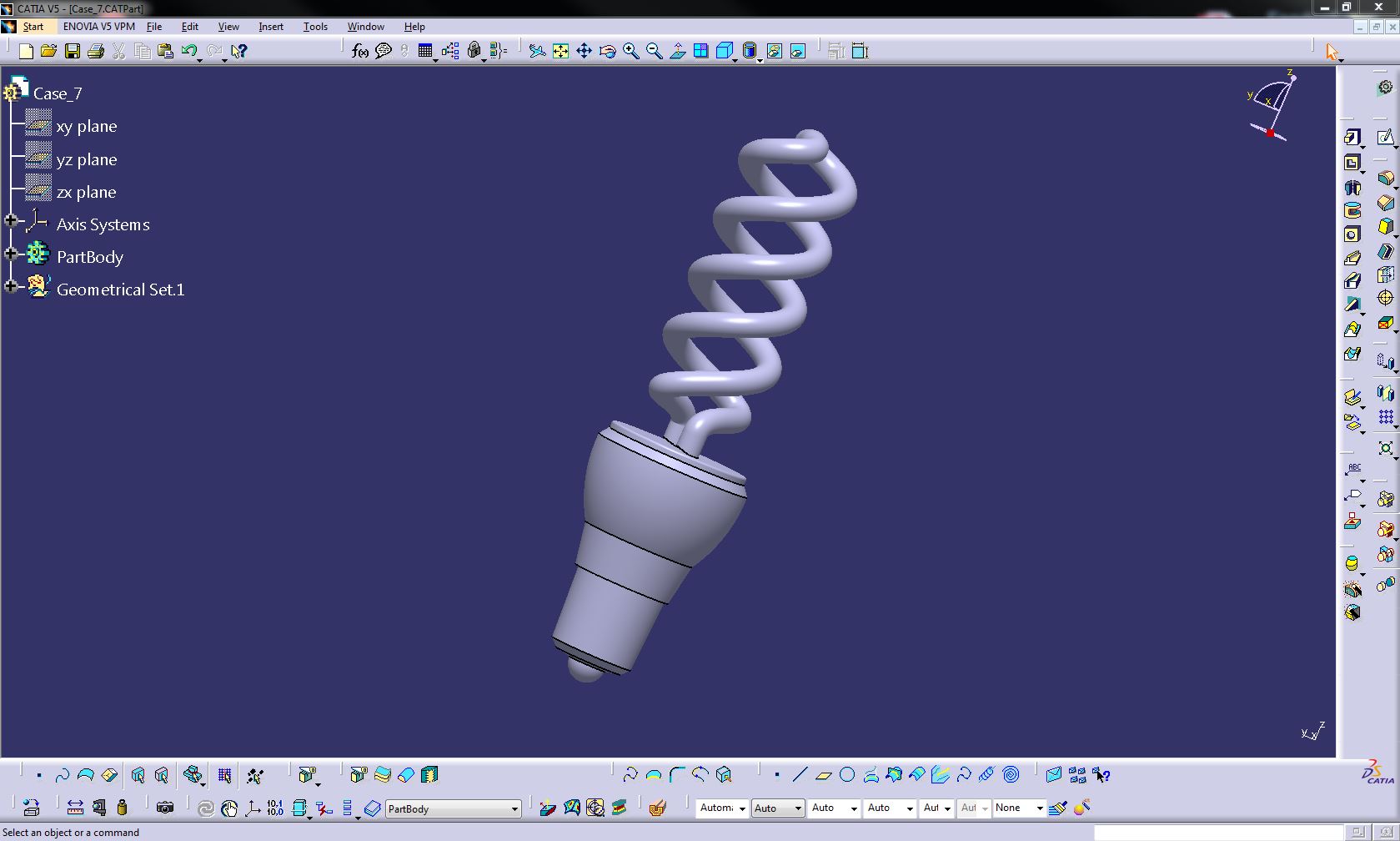
Task: Open the PartBody combo box
Action: click(454, 808)
